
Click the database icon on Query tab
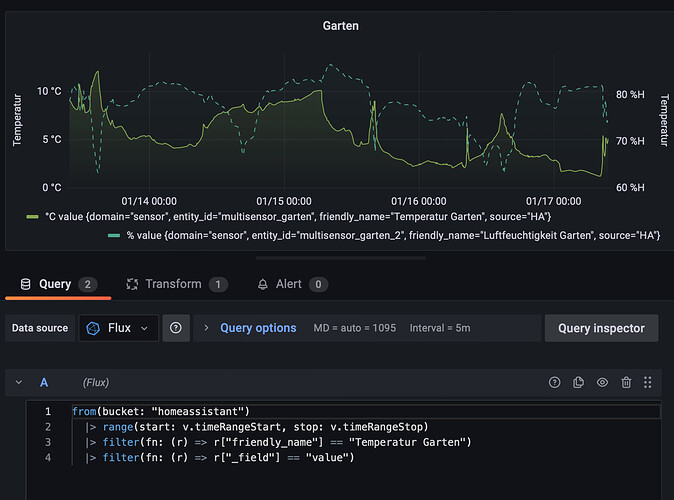pos(25,284)
